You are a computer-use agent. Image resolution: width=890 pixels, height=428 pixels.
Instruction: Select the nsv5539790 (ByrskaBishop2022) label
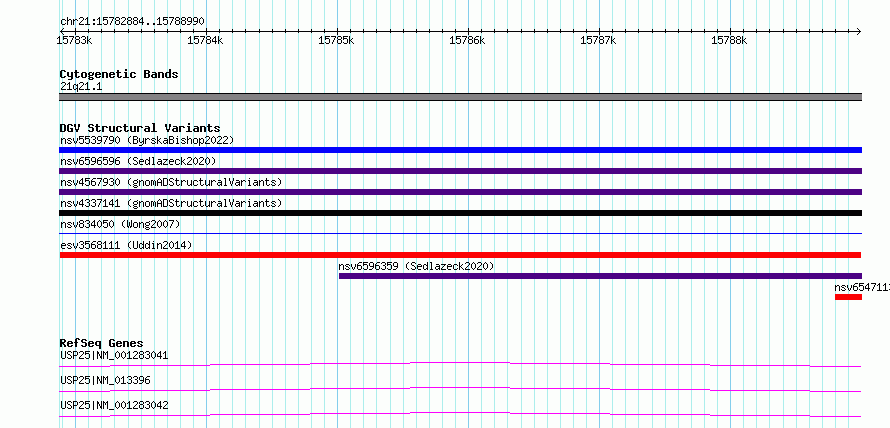147,140
